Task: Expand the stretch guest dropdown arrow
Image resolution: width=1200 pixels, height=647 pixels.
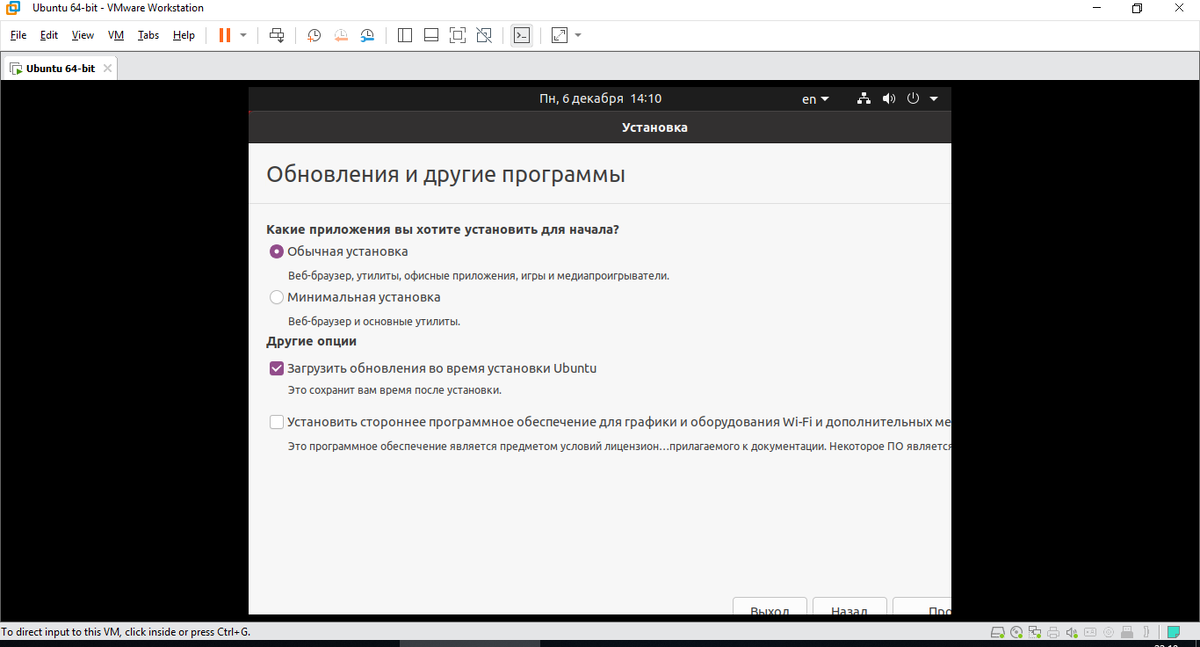Action: pyautogui.click(x=578, y=35)
